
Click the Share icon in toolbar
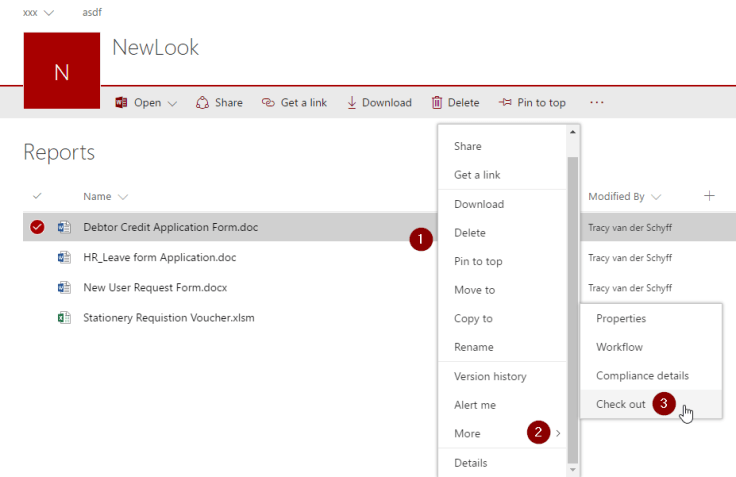203,103
